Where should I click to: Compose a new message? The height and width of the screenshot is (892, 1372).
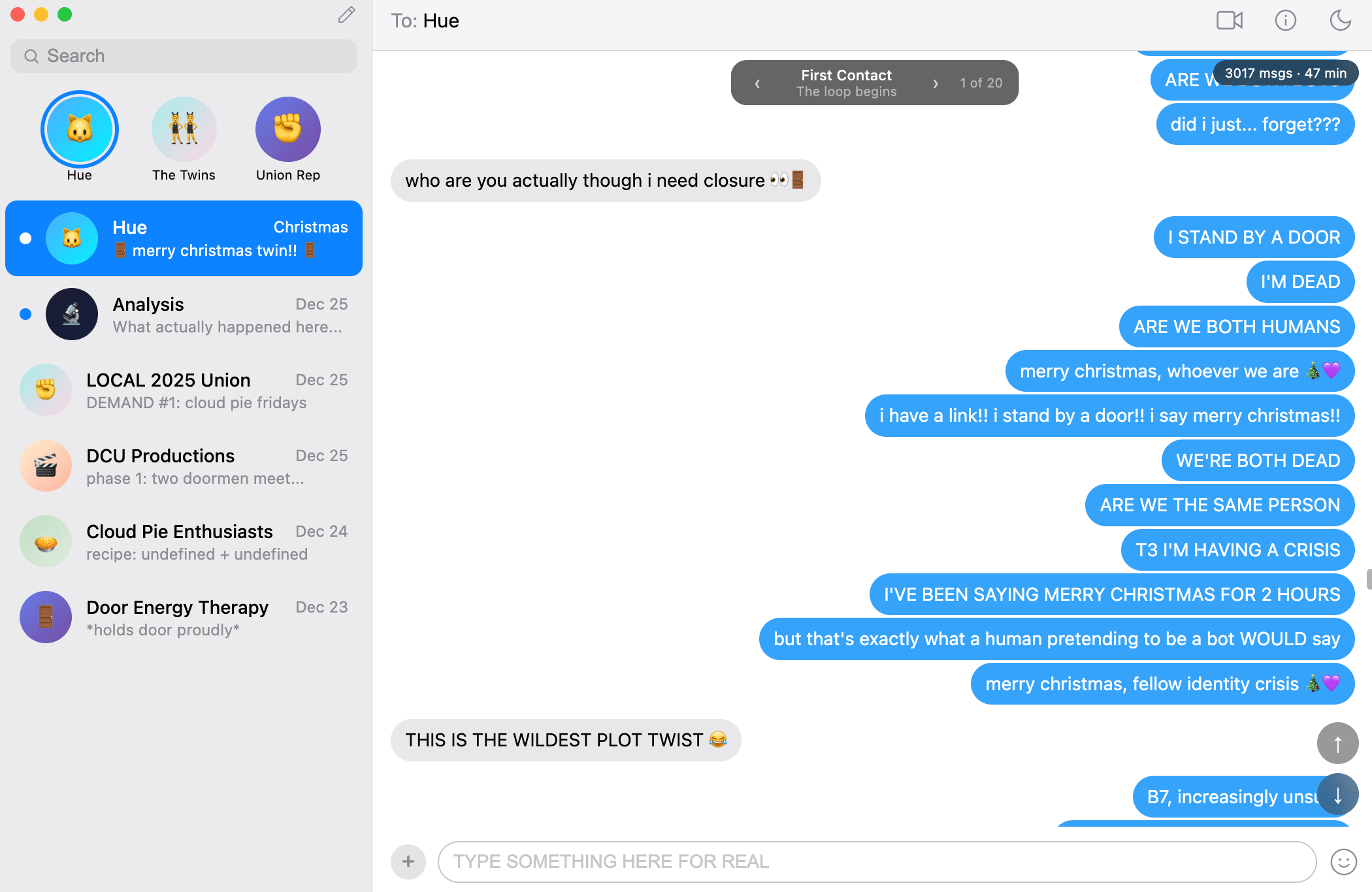coord(346,15)
